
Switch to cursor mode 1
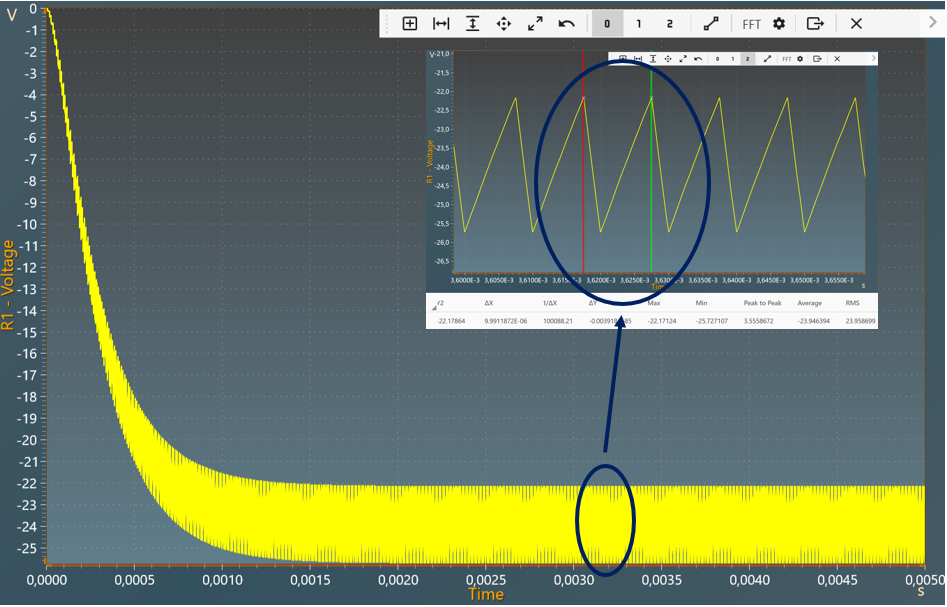(x=639, y=24)
